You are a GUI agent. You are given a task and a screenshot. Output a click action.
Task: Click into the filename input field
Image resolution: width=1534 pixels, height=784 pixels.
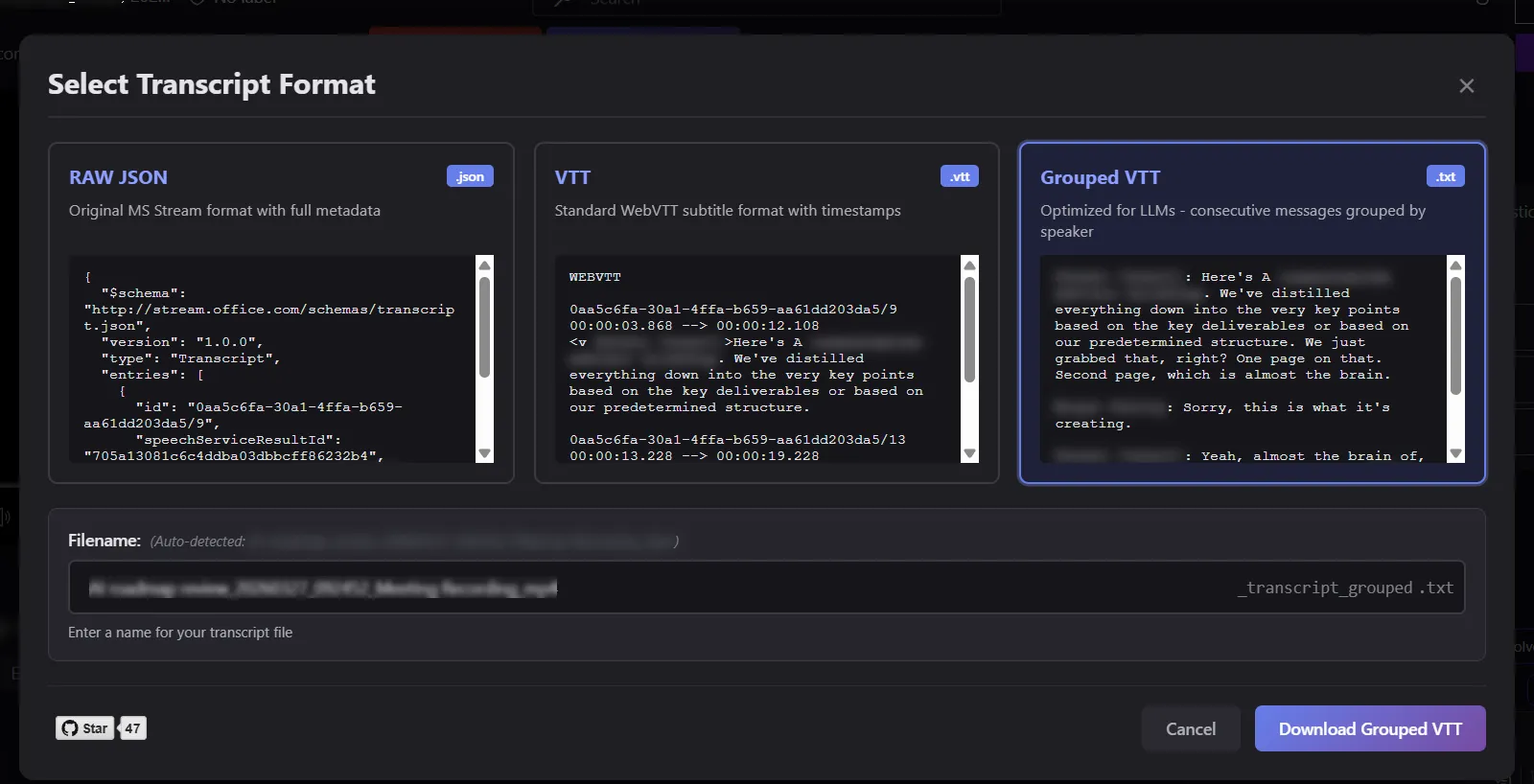[x=766, y=588]
